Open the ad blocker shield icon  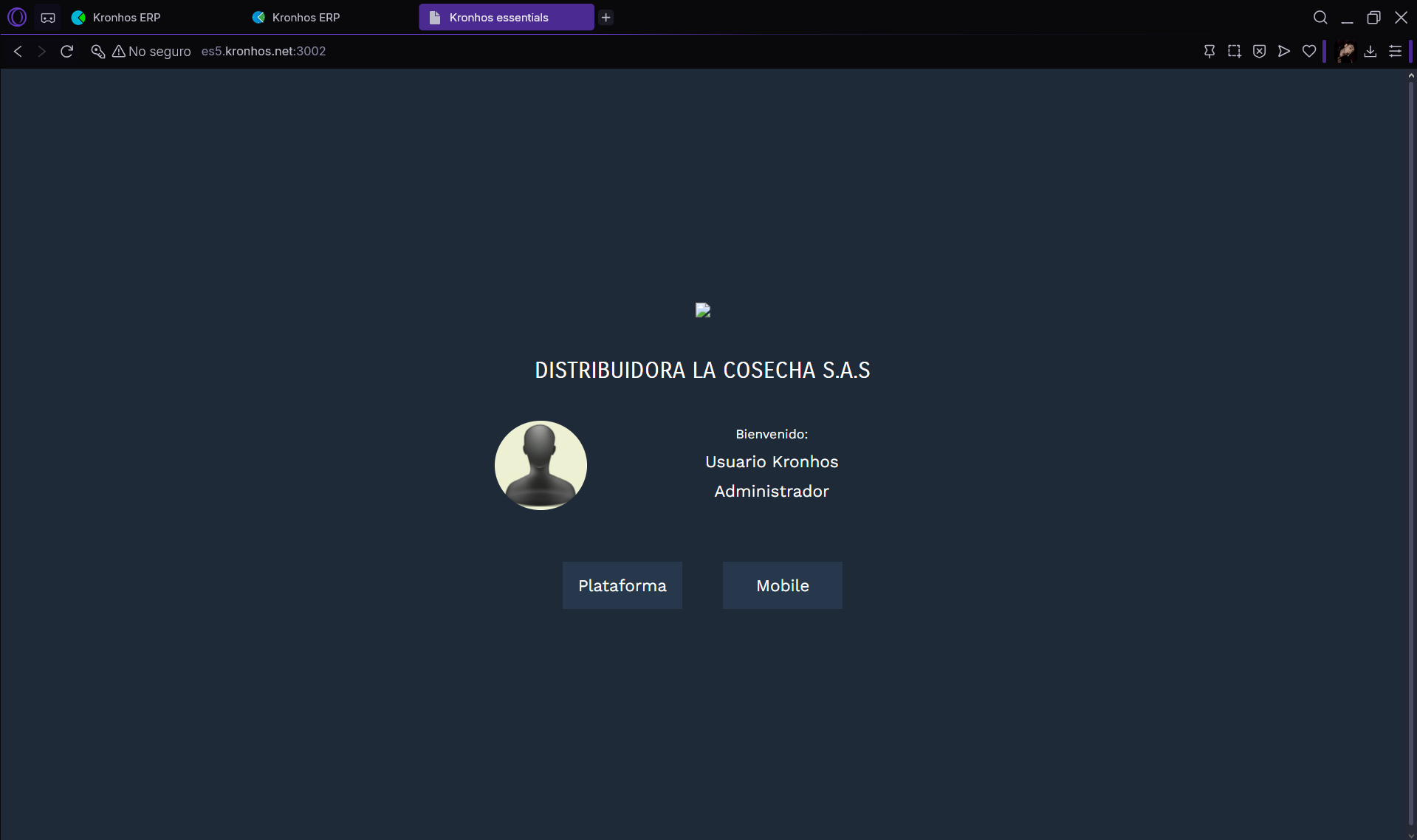pyautogui.click(x=1259, y=51)
